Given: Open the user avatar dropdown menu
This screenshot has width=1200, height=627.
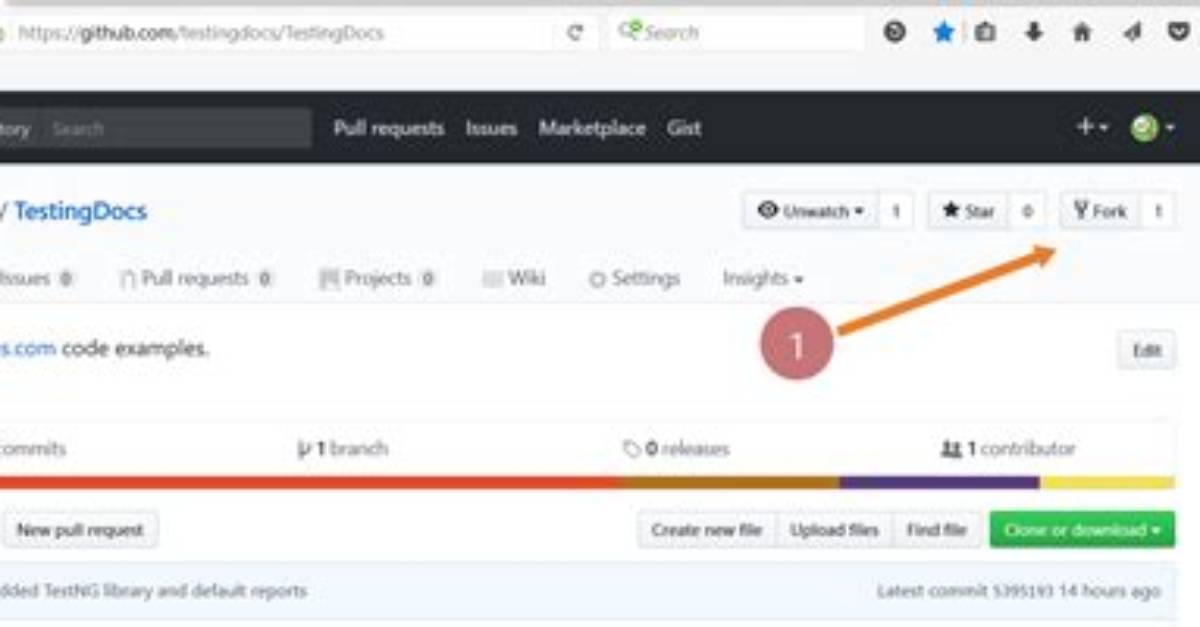Looking at the screenshot, I should [1152, 127].
